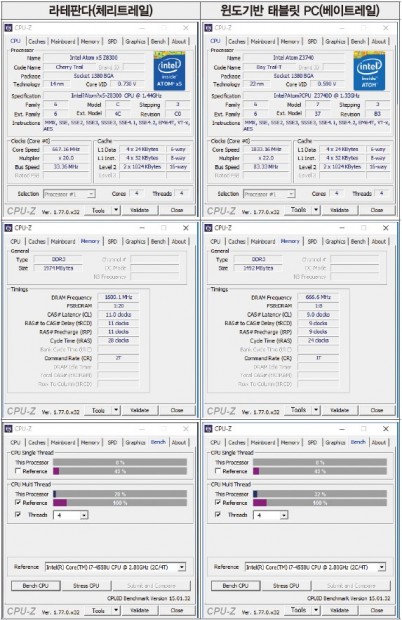Click Core Speed value in Cherry Trail window
The image size is (402, 620).
66,149
